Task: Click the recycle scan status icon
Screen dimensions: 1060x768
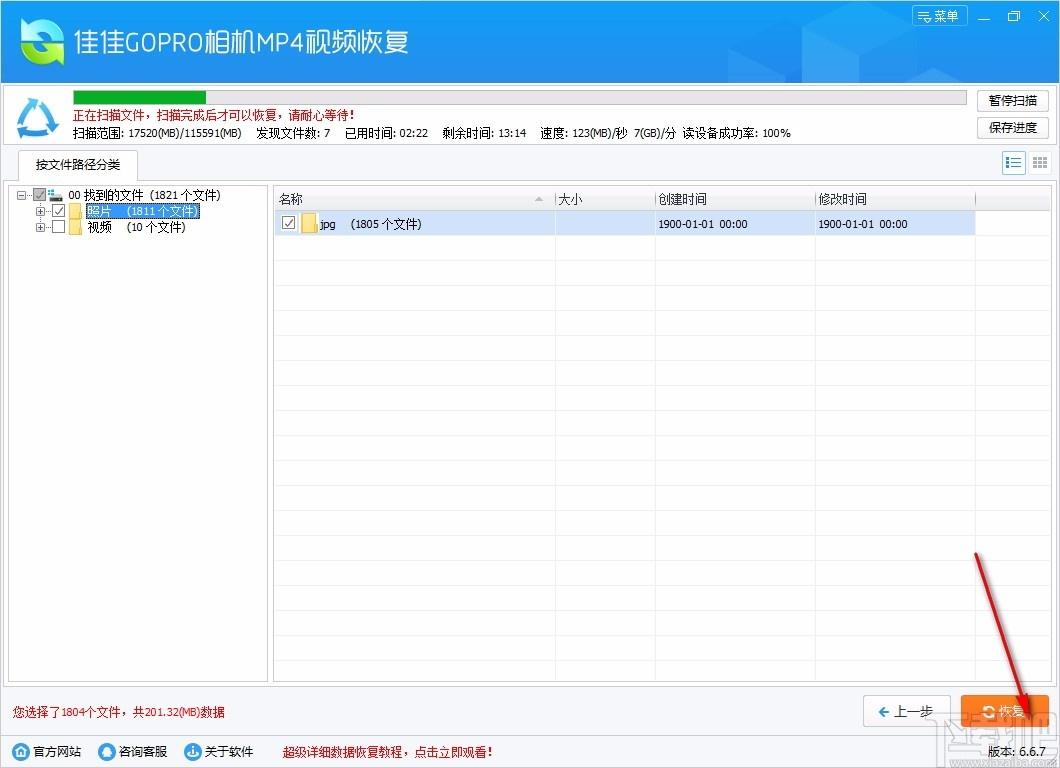Action: click(37, 117)
